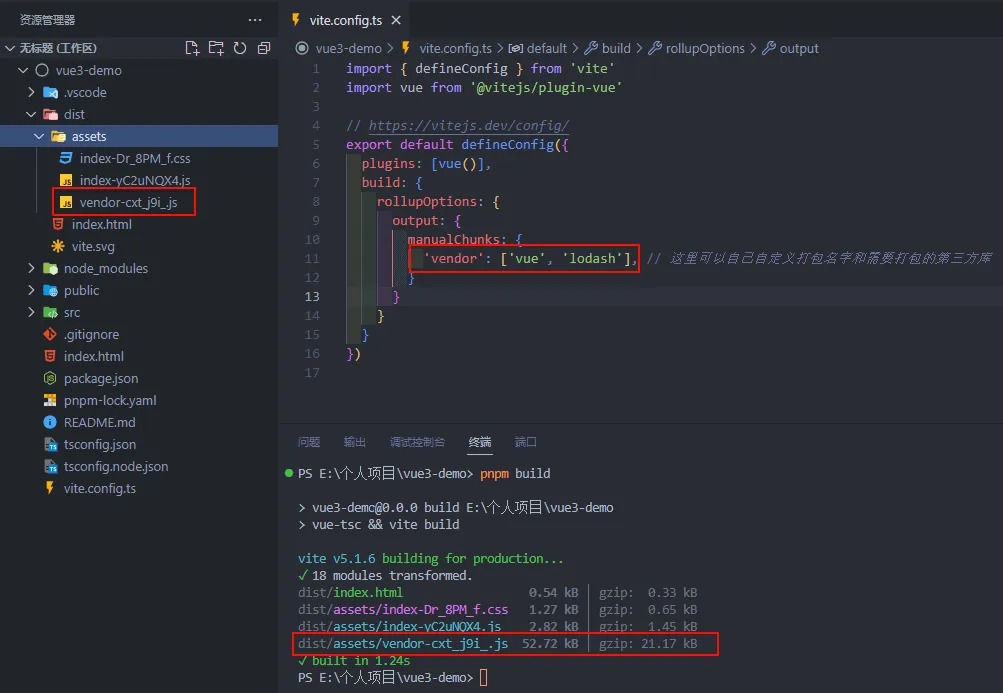This screenshot has width=1003, height=693.
Task: Click rollupOptions in the breadcrumb
Action: 705,49
